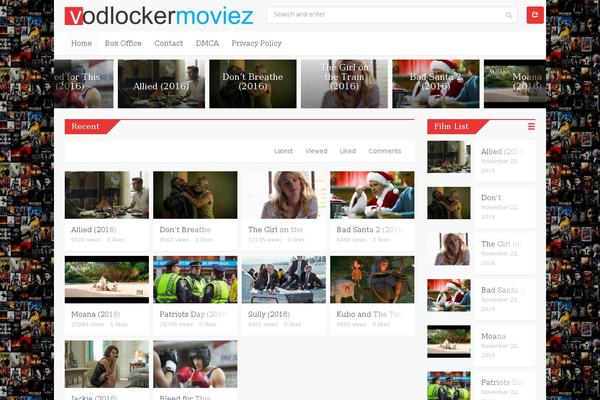Open Bad Santa 2 title link in grid

click(369, 230)
